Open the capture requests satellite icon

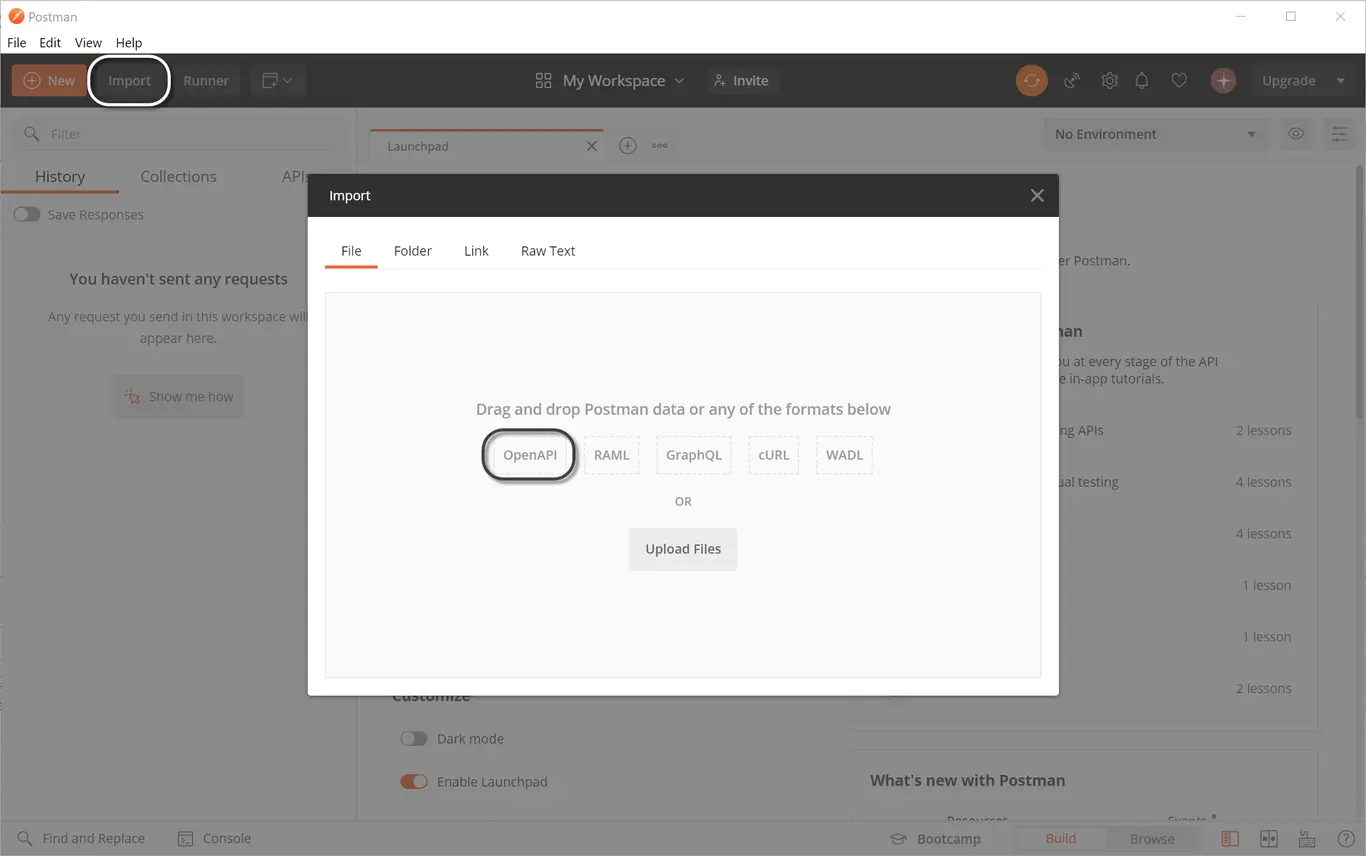pos(1072,81)
